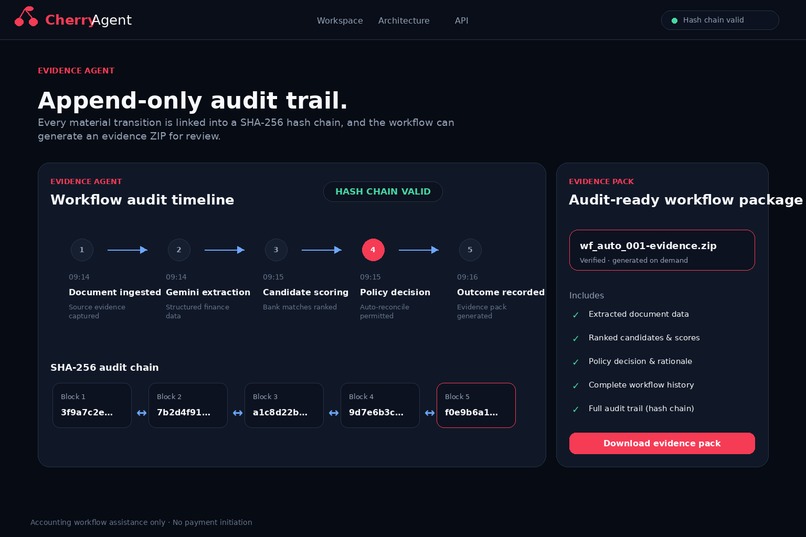806x537 pixels.
Task: Open Block 4 hash card 9d7e6b3c
Action: point(380,405)
